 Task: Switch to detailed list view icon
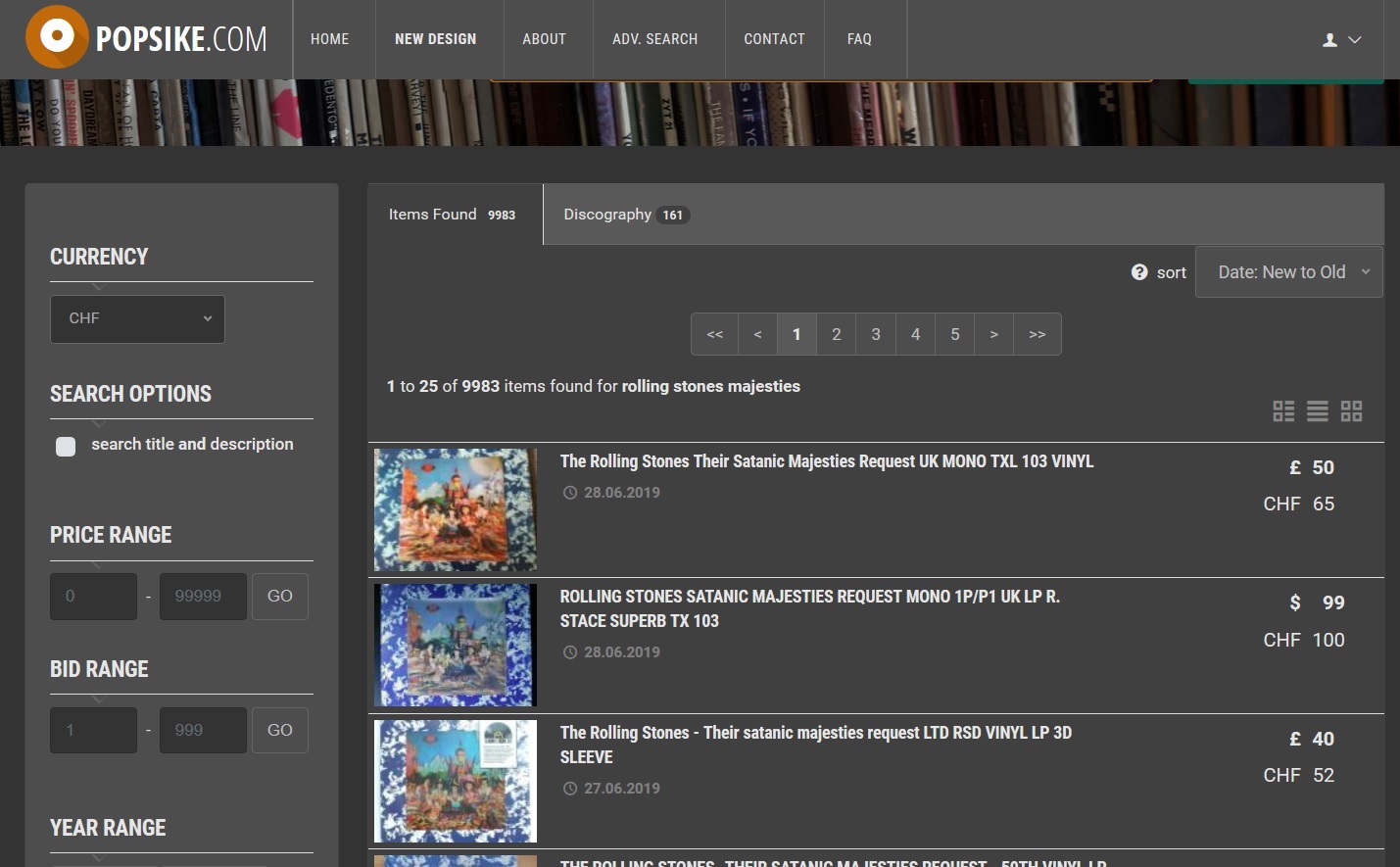point(1283,411)
